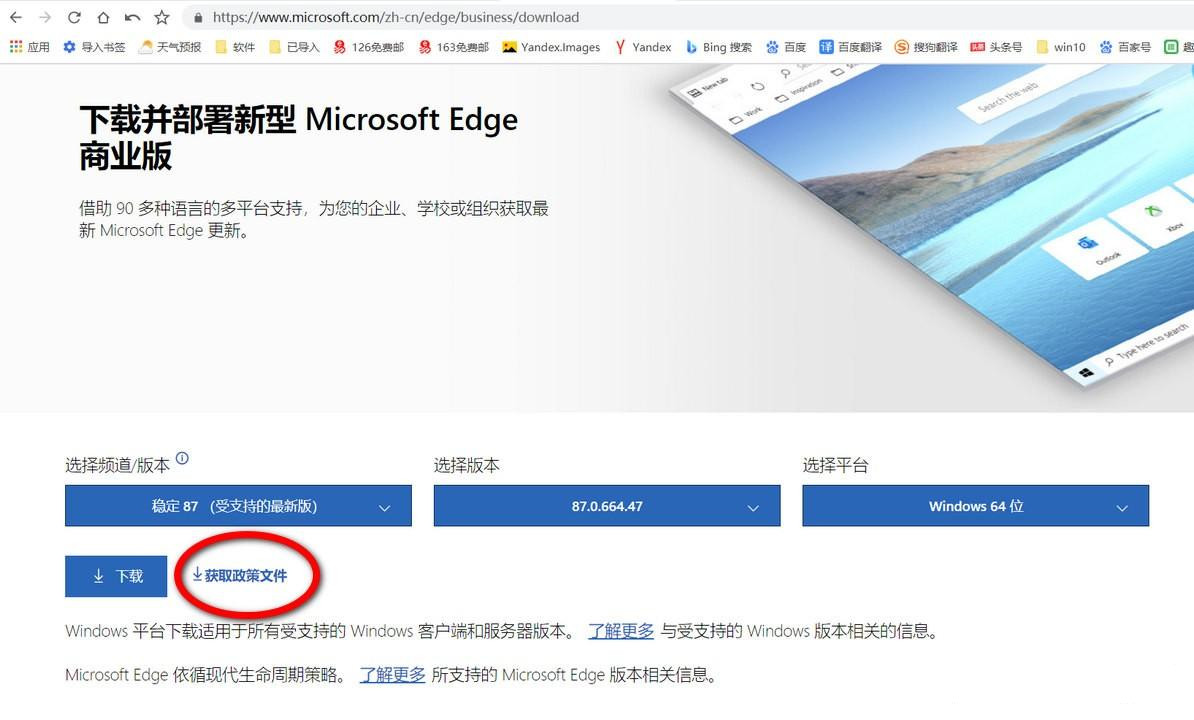Open the 百家号 bookmark
Image resolution: width=1194 pixels, height=720 pixels.
1125,47
